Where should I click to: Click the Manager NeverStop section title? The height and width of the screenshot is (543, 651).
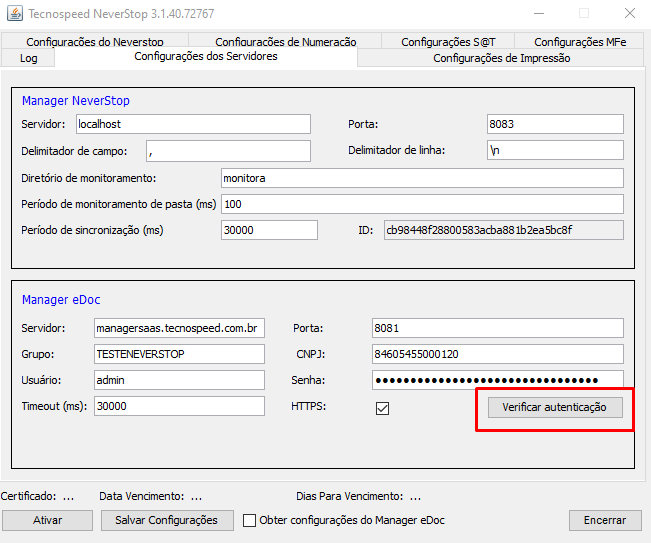click(76, 100)
